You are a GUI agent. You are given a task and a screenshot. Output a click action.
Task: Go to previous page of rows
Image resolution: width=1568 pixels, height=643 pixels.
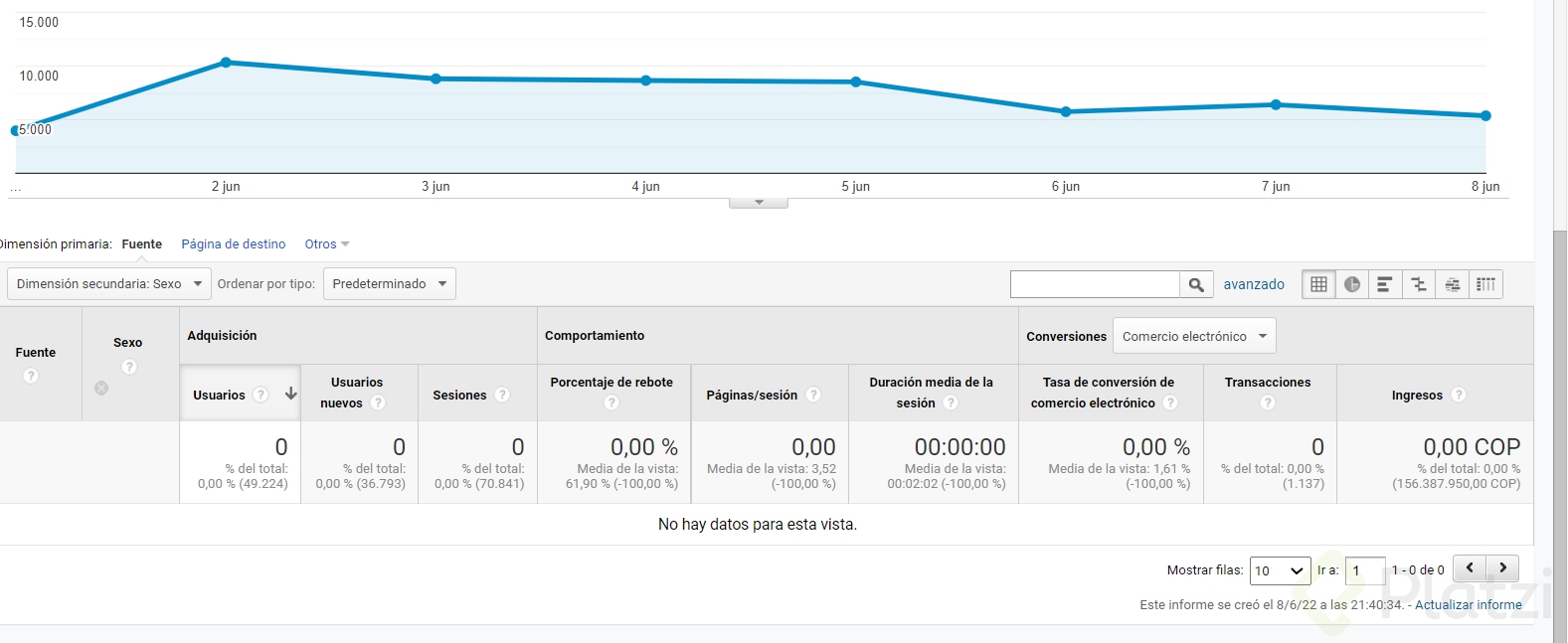[x=1470, y=568]
